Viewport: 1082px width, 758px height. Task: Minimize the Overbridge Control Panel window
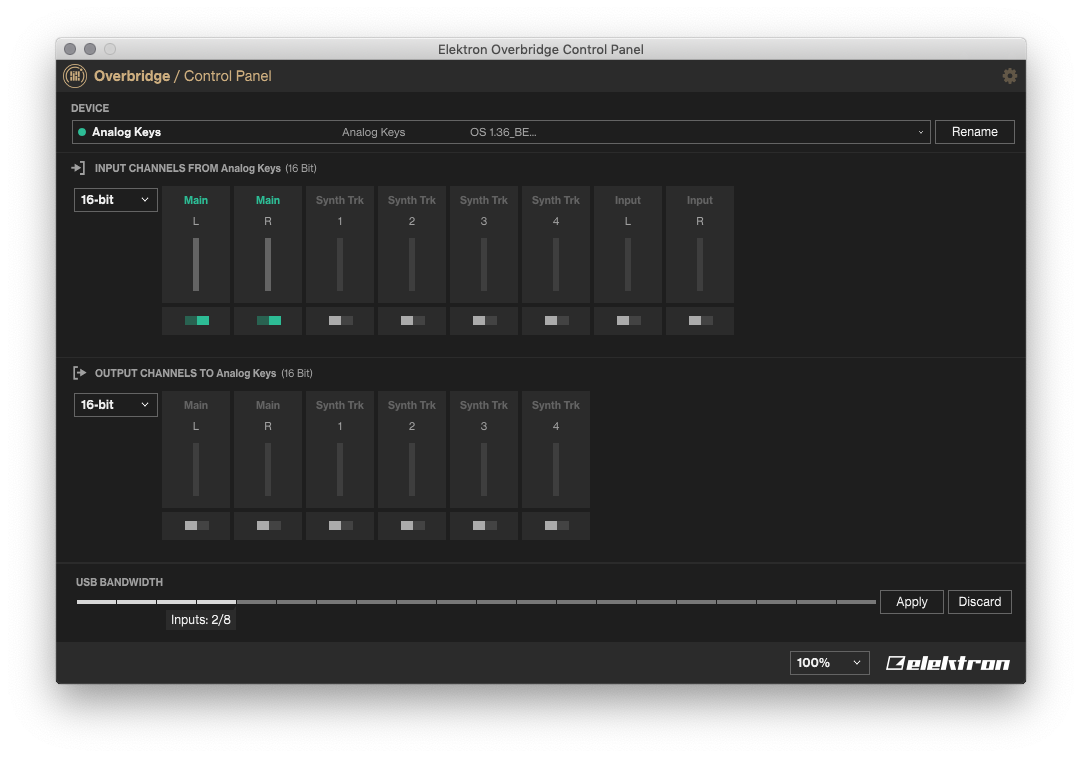90,49
